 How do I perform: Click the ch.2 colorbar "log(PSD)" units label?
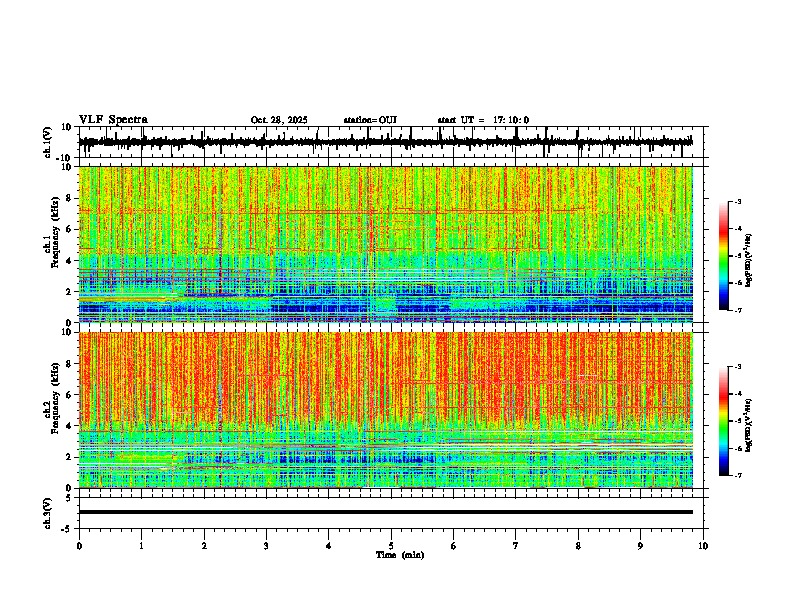click(749, 426)
